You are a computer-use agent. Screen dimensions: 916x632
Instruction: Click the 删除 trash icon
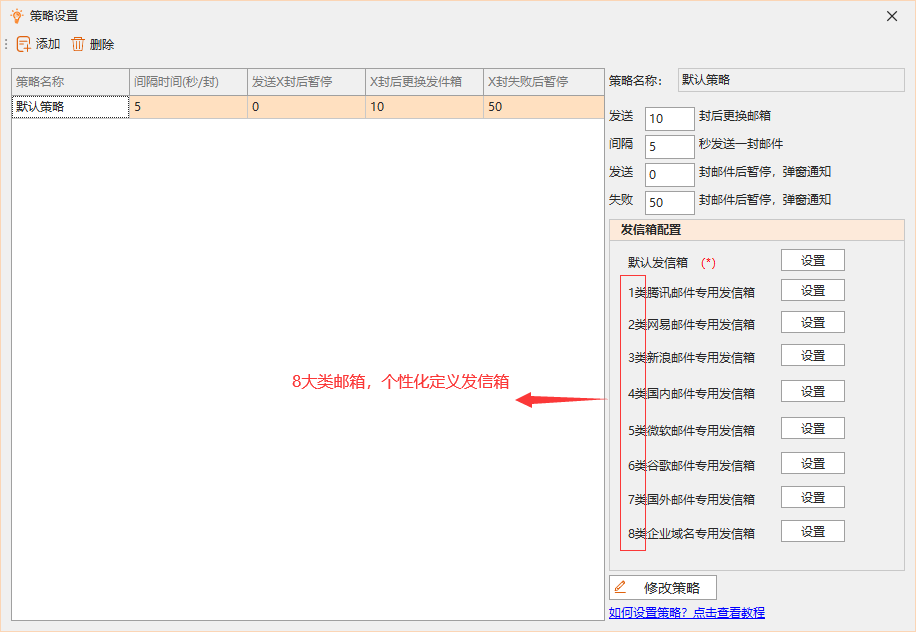pyautogui.click(x=78, y=44)
